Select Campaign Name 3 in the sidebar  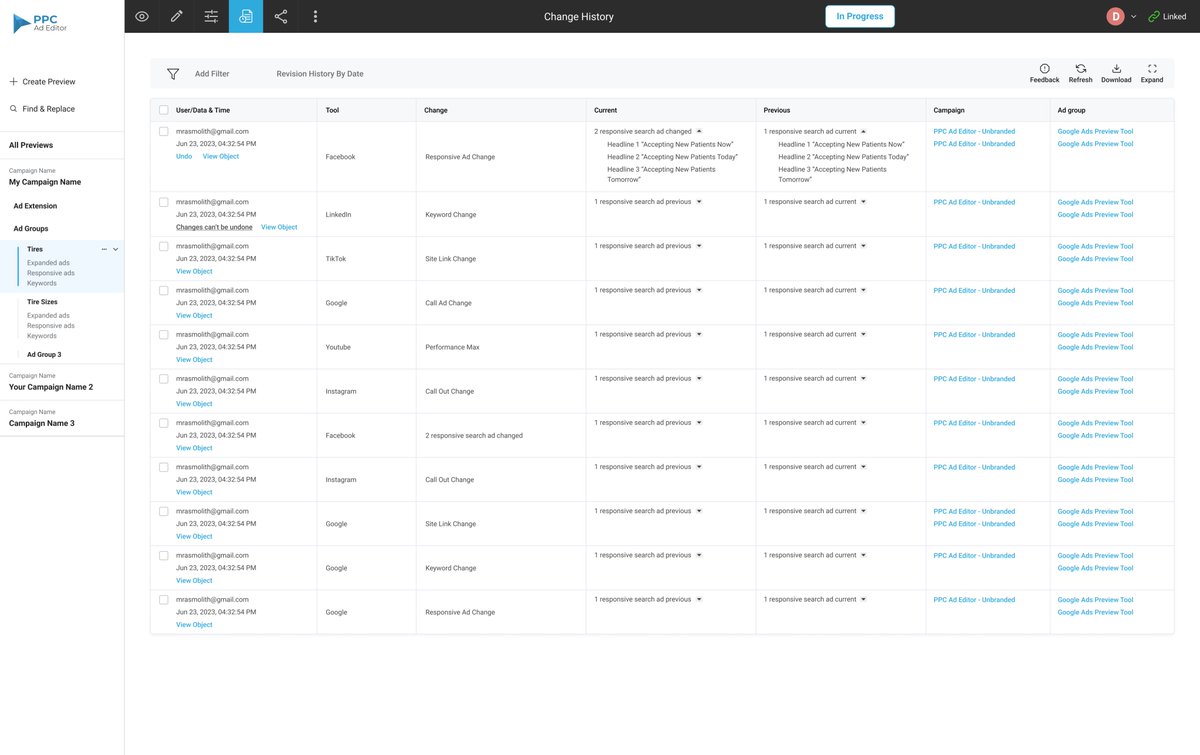pos(42,423)
